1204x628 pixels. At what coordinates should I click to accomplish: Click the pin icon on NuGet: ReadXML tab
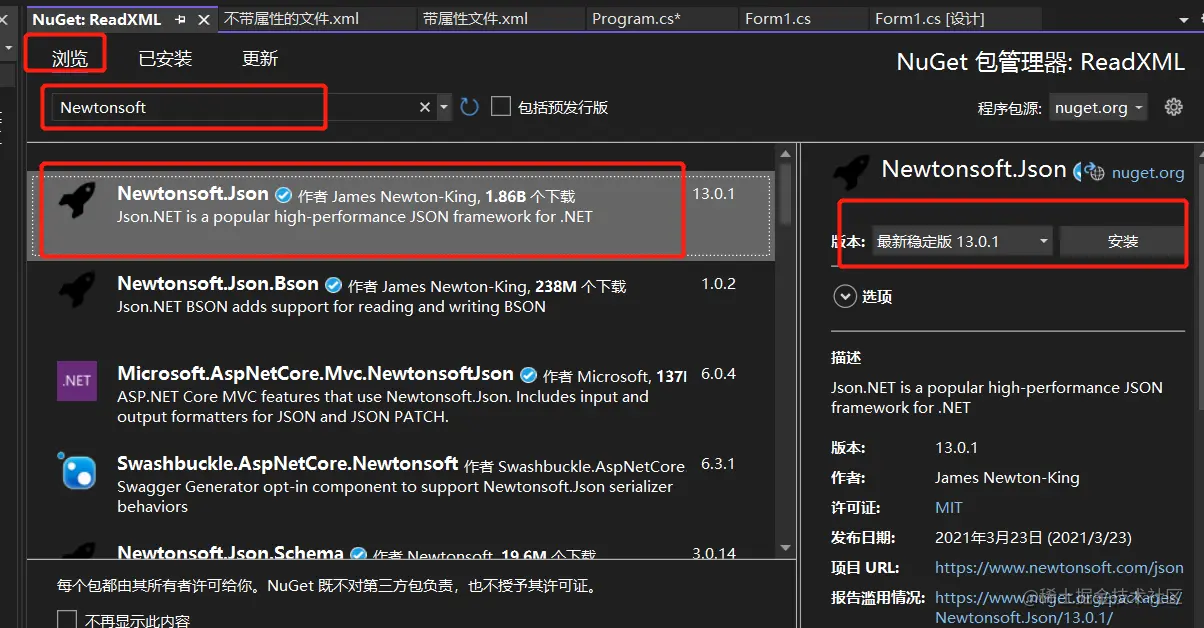[181, 19]
